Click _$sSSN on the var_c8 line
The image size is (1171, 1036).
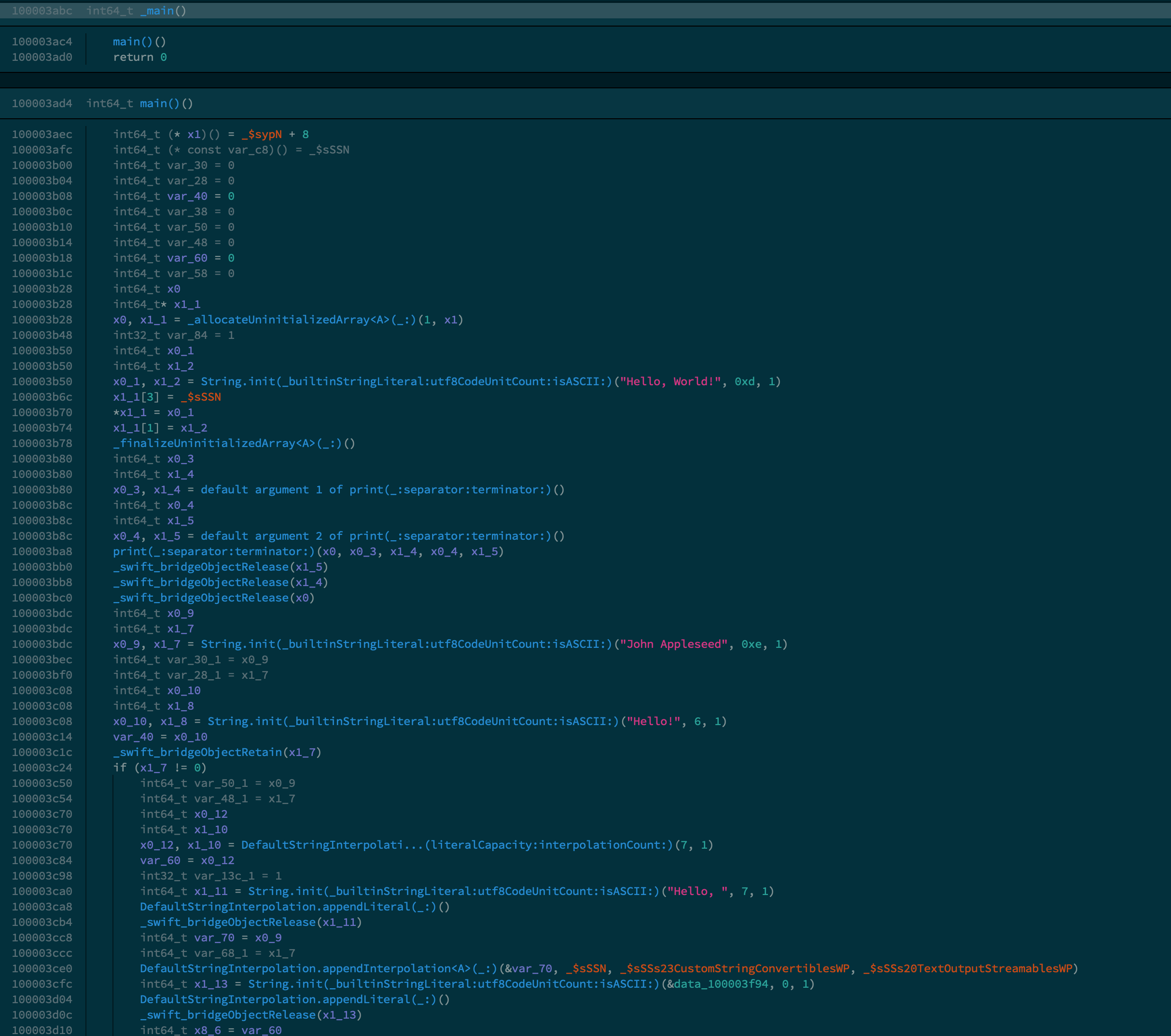click(x=329, y=150)
